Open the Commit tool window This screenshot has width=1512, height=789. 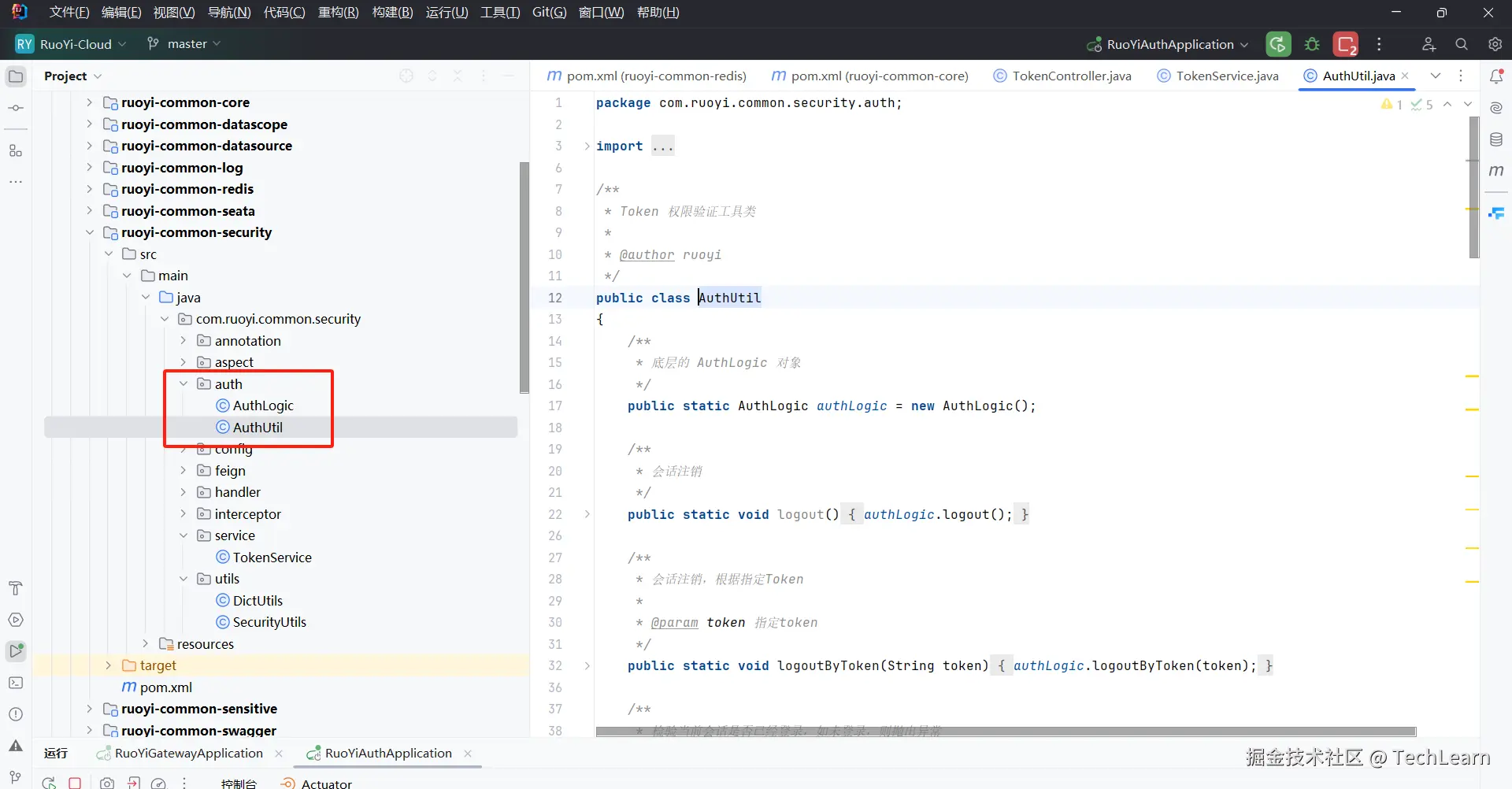tap(16, 108)
